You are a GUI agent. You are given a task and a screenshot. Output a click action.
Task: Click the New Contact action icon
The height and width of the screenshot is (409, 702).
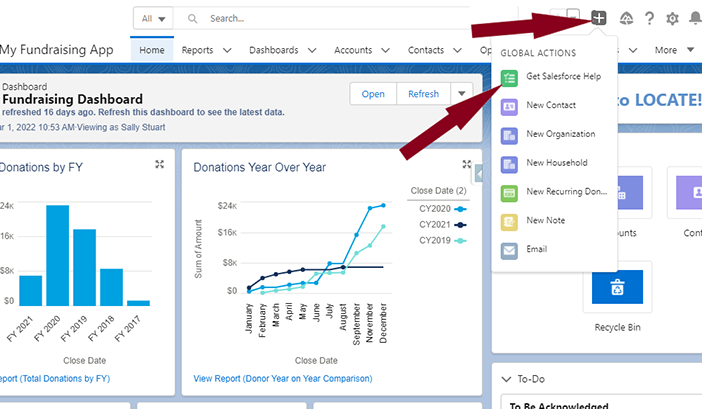point(509,107)
